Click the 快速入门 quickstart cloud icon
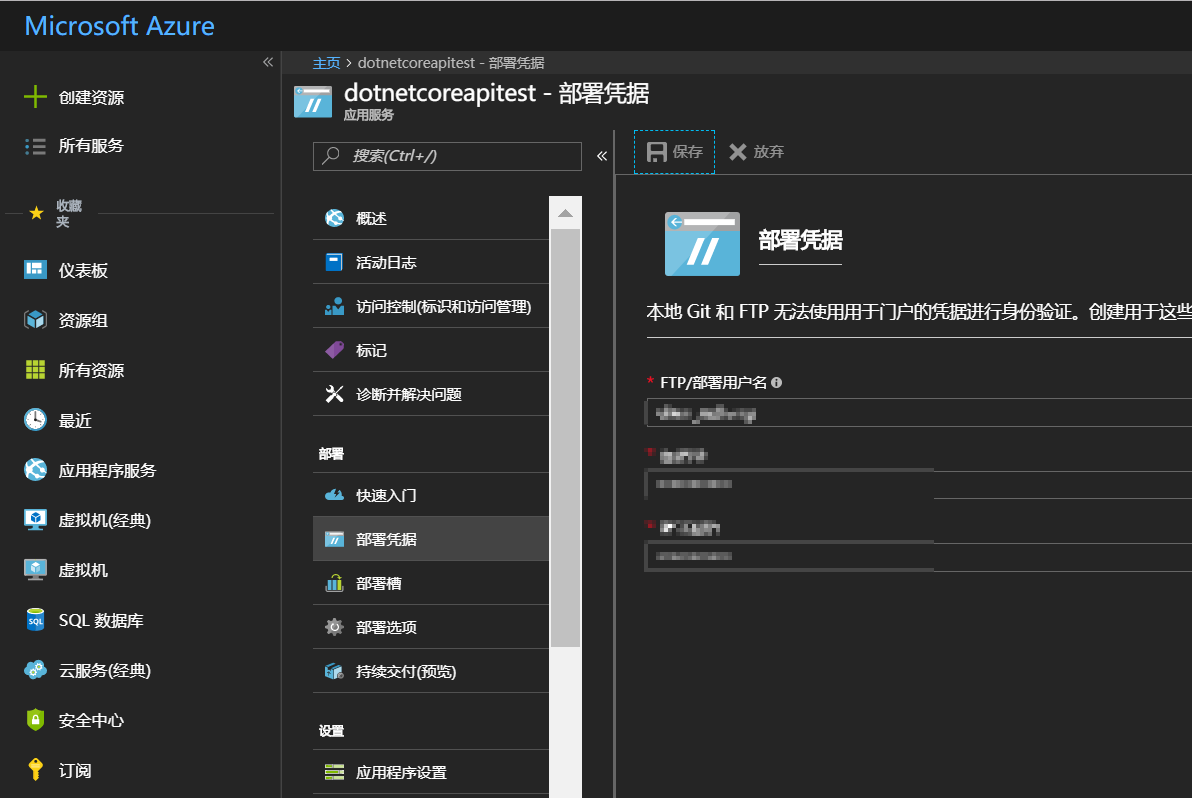Screen dimensions: 1192x798 pyautogui.click(x=334, y=496)
